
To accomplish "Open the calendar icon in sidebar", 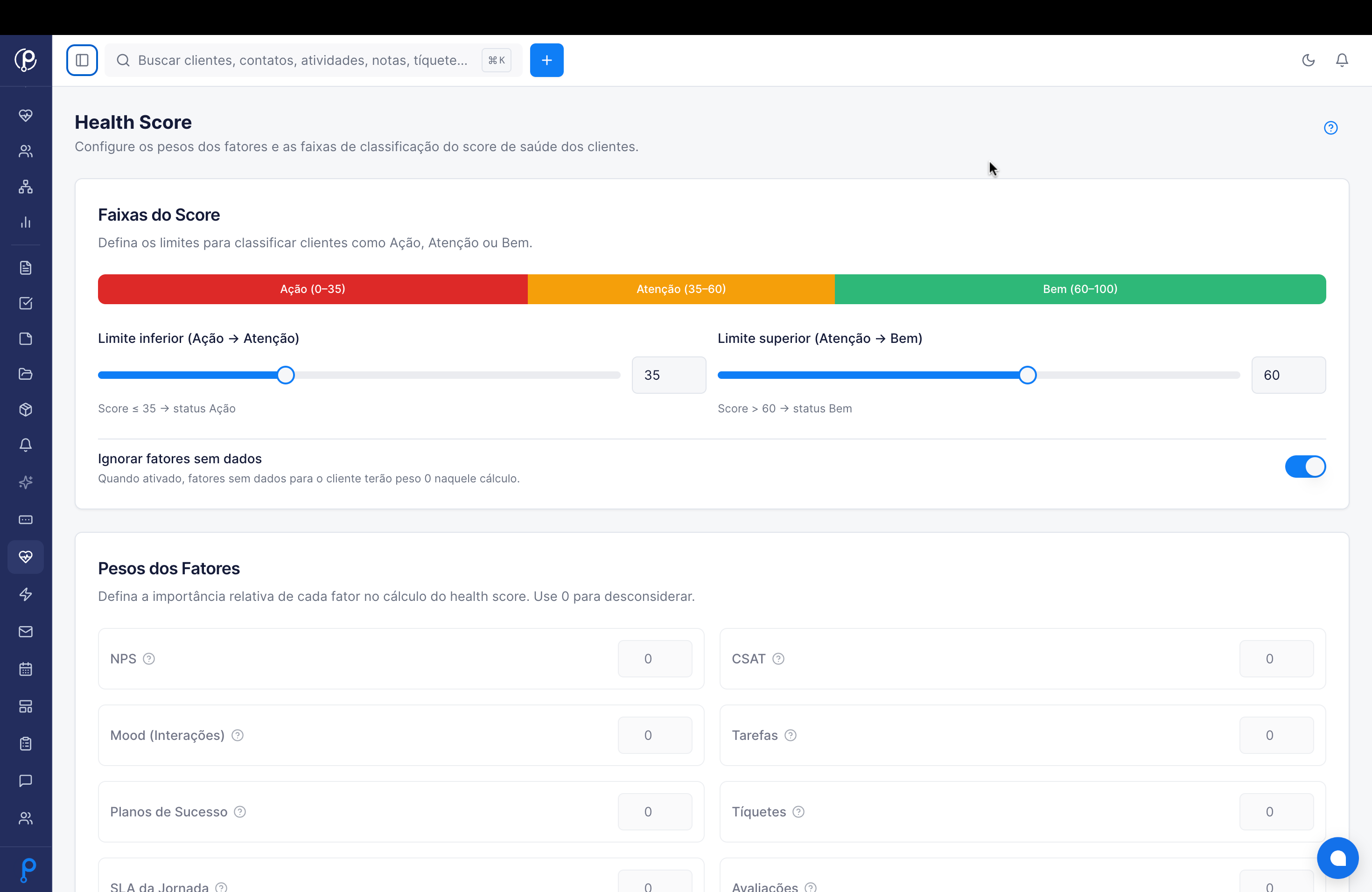I will (x=25, y=669).
